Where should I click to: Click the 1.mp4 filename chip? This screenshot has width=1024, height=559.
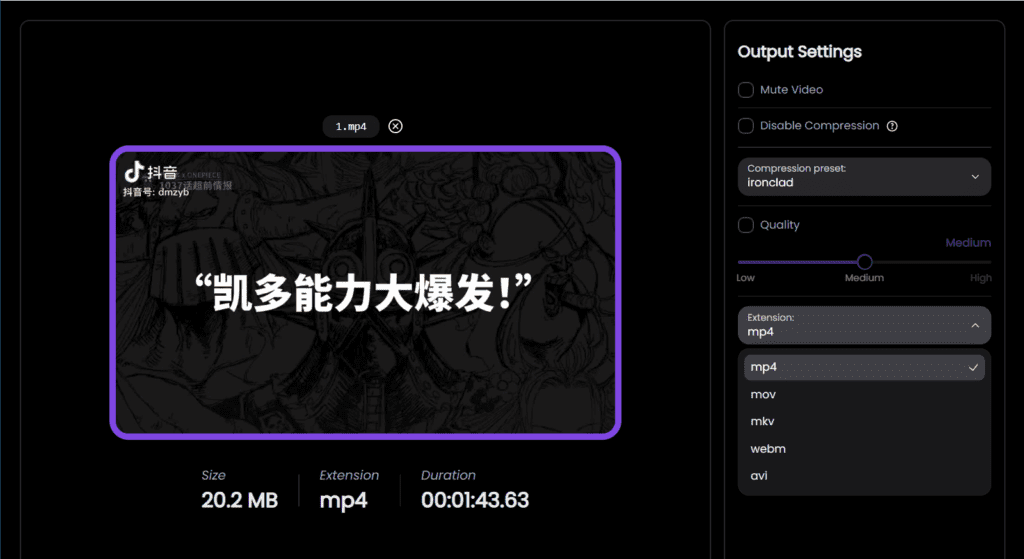[x=351, y=127]
